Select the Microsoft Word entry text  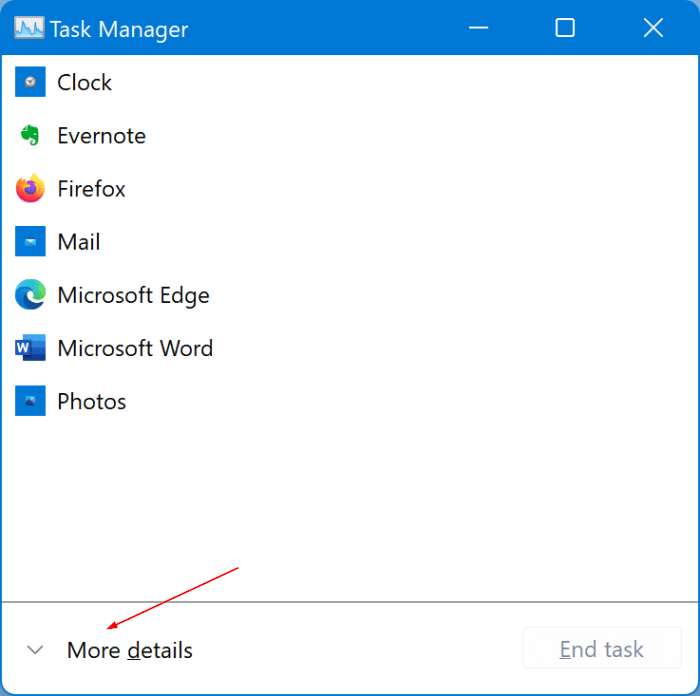[135, 348]
